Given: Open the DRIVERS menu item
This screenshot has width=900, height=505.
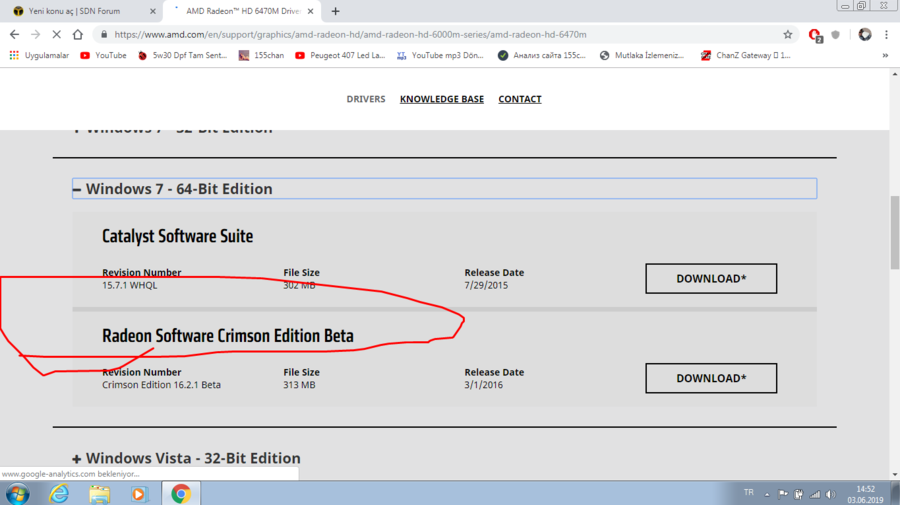Looking at the screenshot, I should coord(366,99).
